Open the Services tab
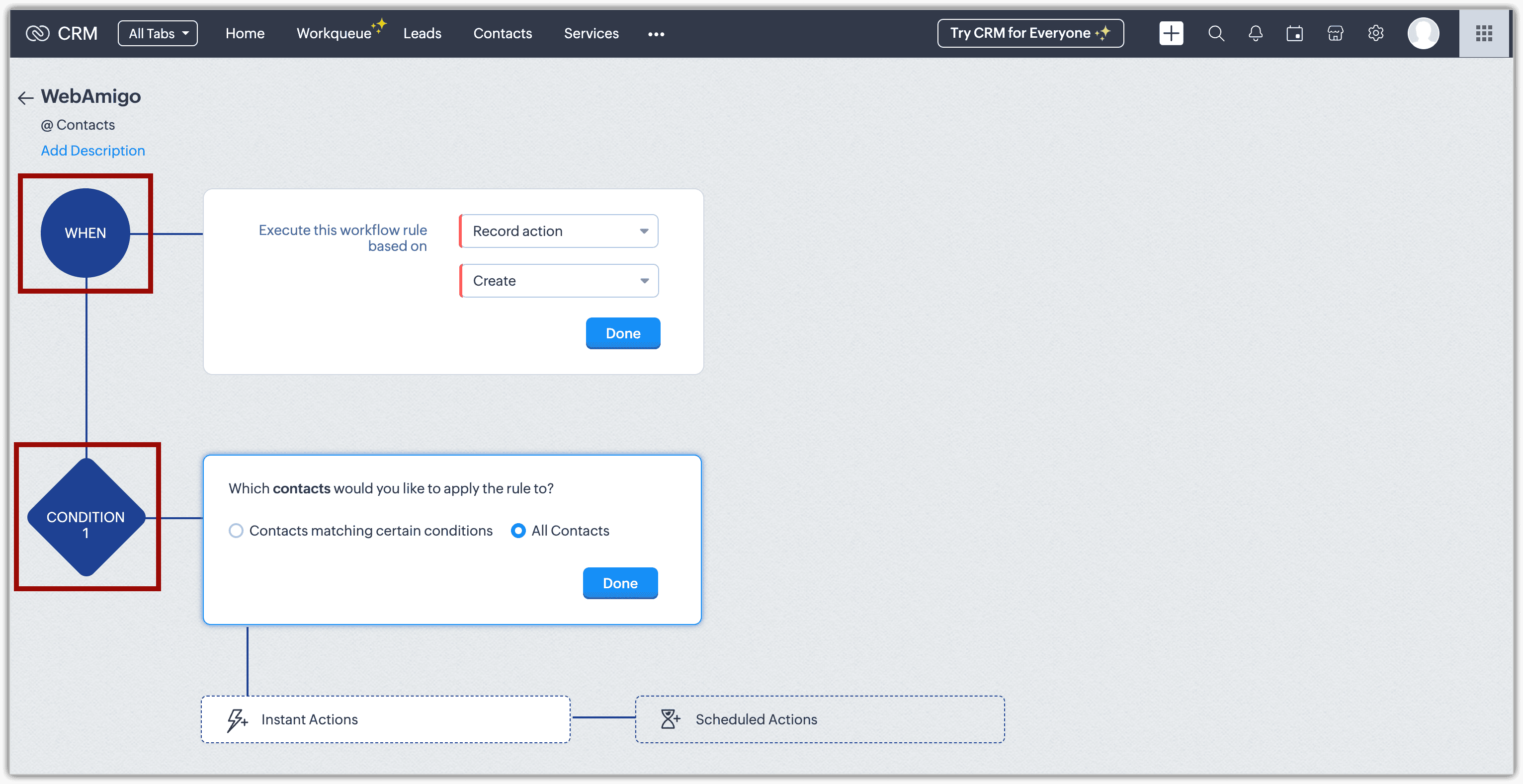1523x784 pixels. click(591, 33)
